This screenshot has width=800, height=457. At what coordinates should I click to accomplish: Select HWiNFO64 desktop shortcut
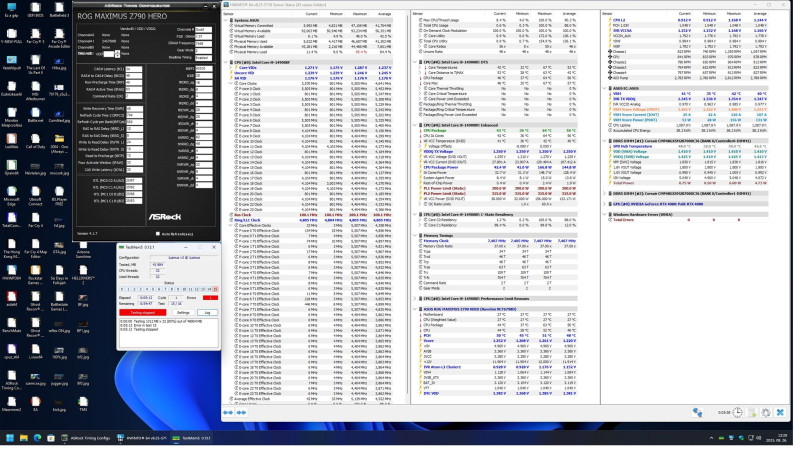11,272
